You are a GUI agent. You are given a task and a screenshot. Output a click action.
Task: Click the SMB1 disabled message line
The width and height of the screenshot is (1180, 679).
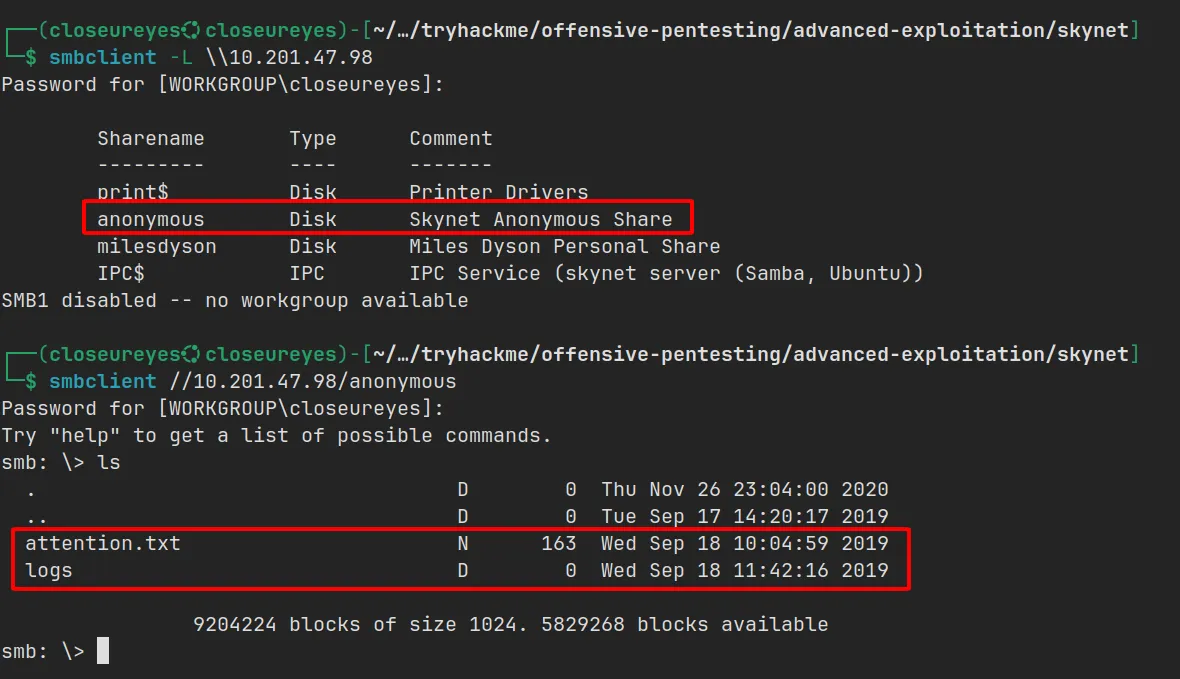coord(235,300)
